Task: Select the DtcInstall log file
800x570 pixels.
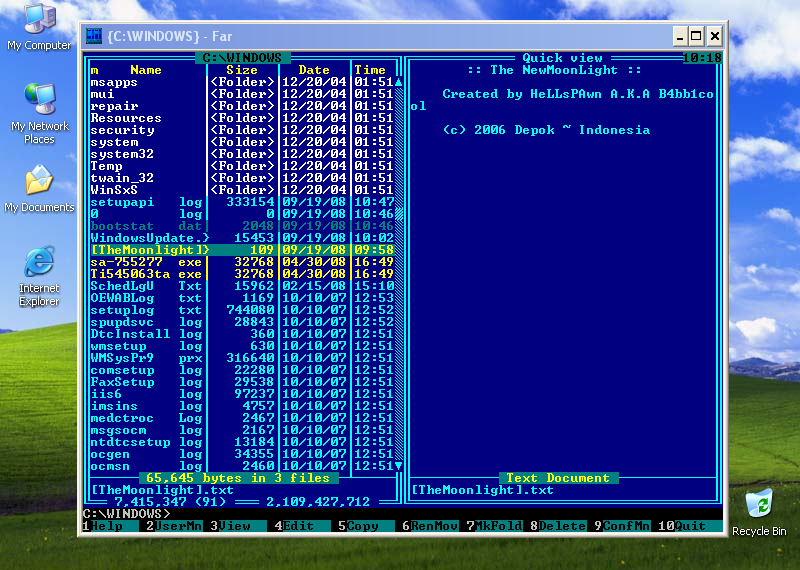Action: coord(242,334)
